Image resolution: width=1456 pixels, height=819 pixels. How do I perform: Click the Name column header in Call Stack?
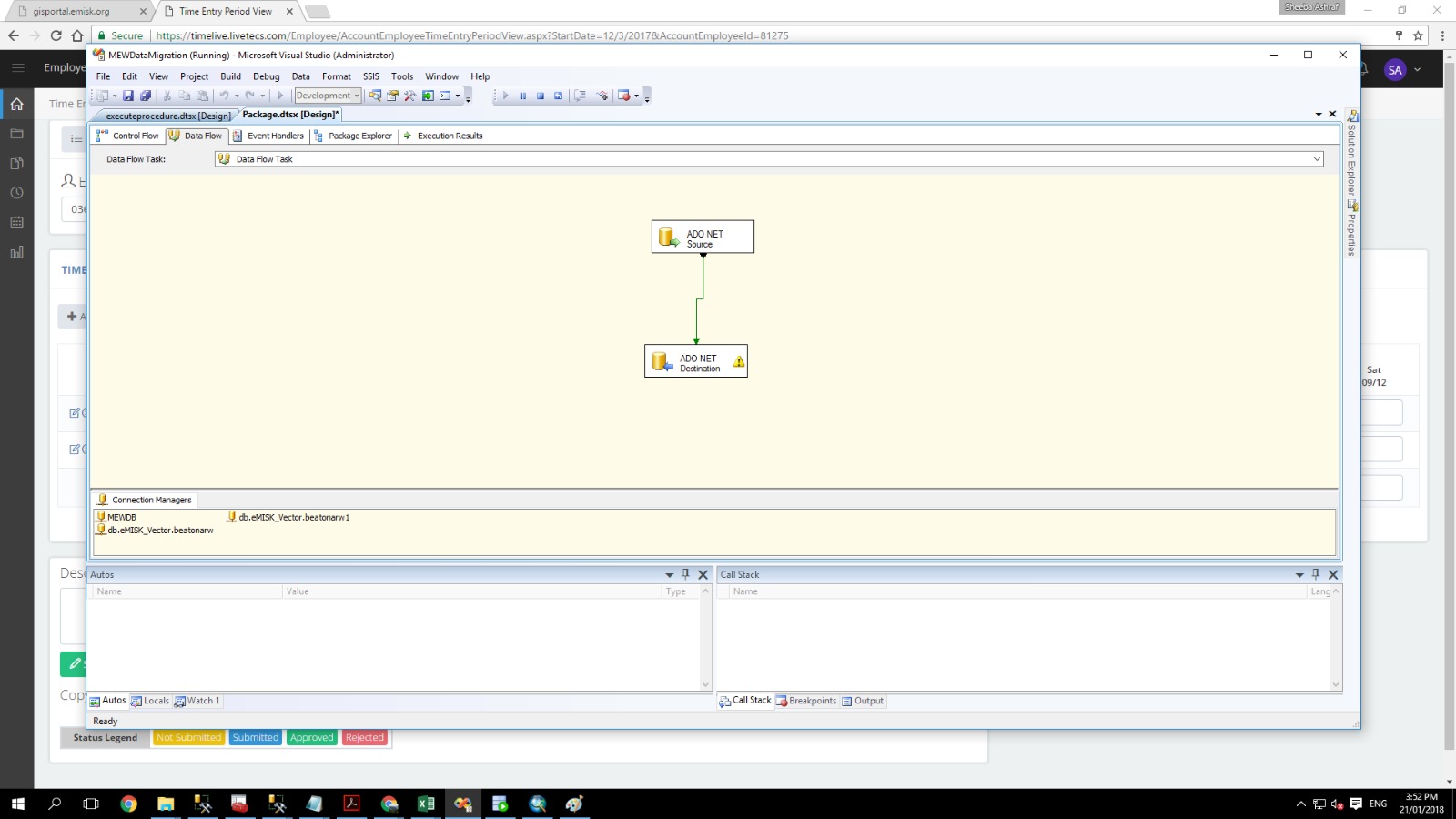pyautogui.click(x=1017, y=591)
